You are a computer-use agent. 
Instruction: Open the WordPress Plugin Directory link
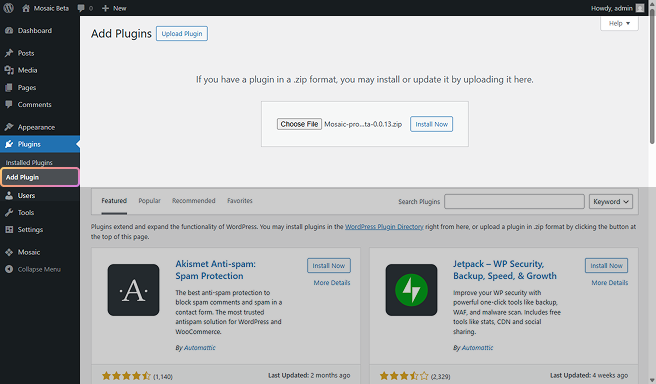384,227
